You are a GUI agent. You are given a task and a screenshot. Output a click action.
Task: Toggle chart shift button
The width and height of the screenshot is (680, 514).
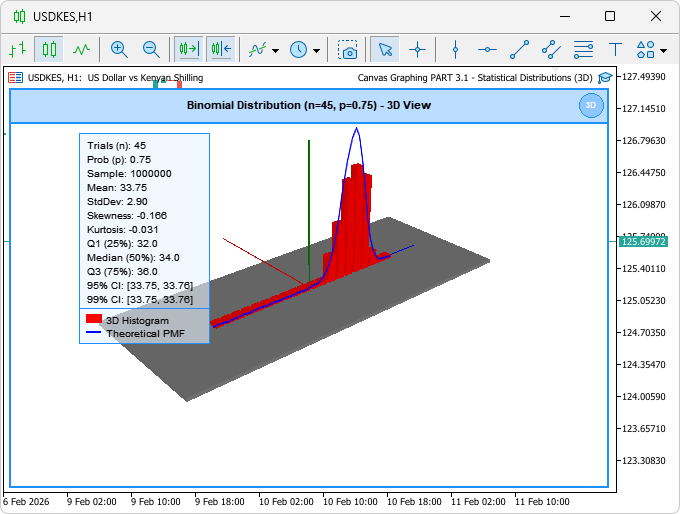click(221, 49)
